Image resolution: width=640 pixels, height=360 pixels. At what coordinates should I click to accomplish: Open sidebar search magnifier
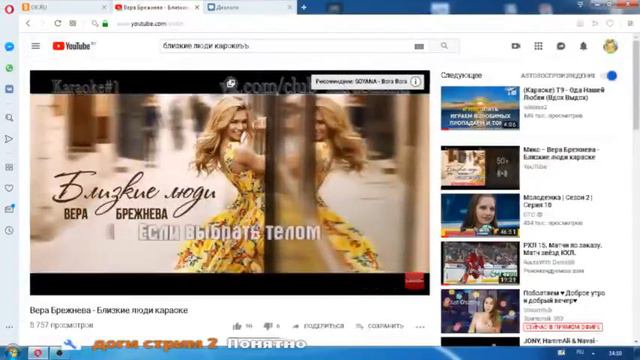point(9,118)
